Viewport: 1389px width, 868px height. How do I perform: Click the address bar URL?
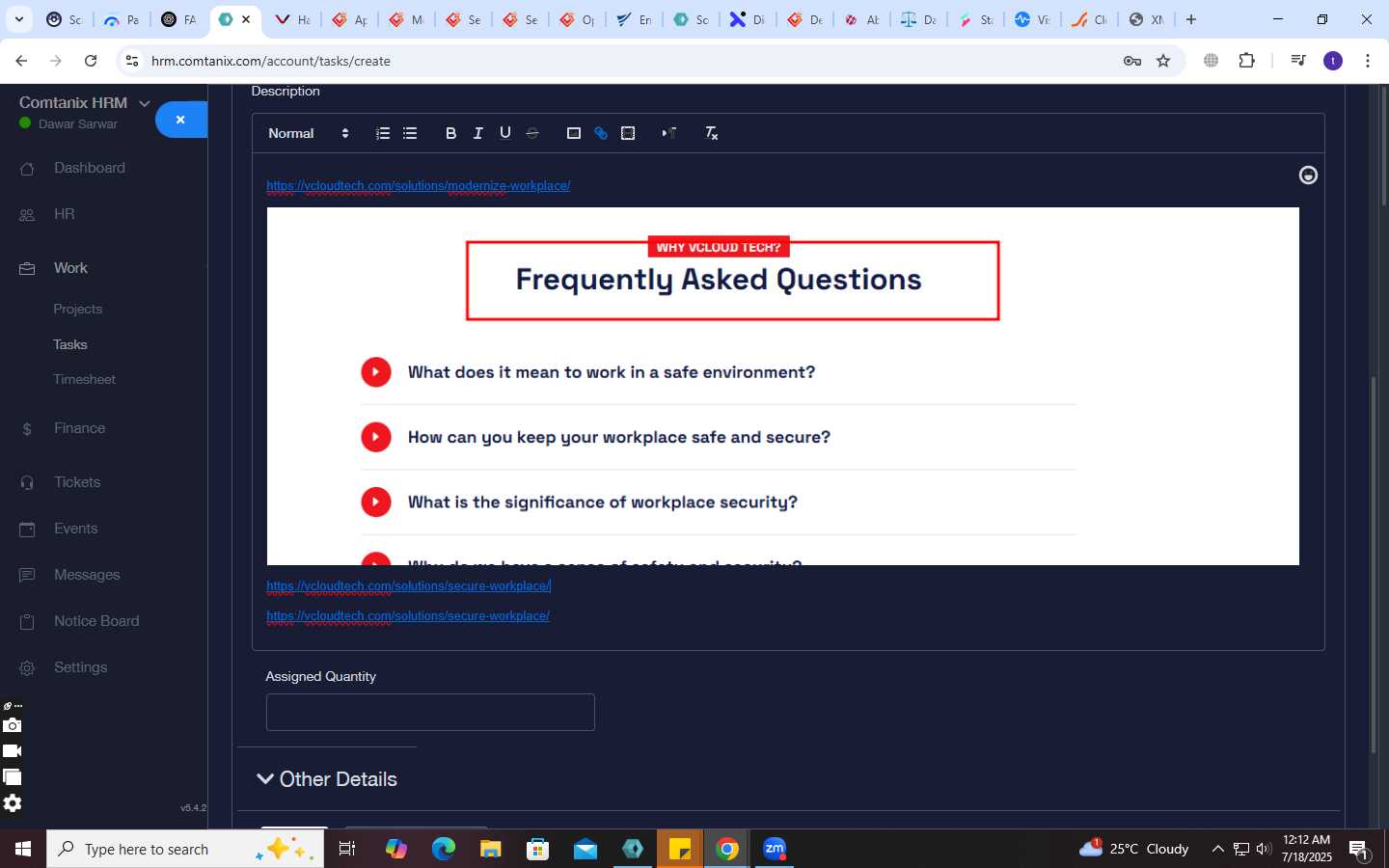[x=271, y=61]
